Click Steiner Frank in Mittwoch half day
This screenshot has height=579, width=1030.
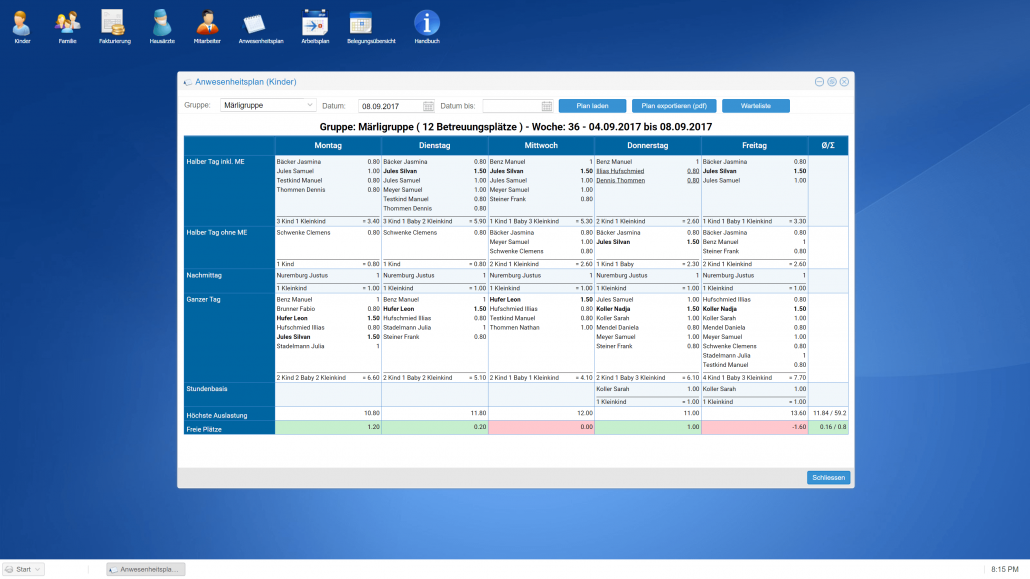click(508, 199)
